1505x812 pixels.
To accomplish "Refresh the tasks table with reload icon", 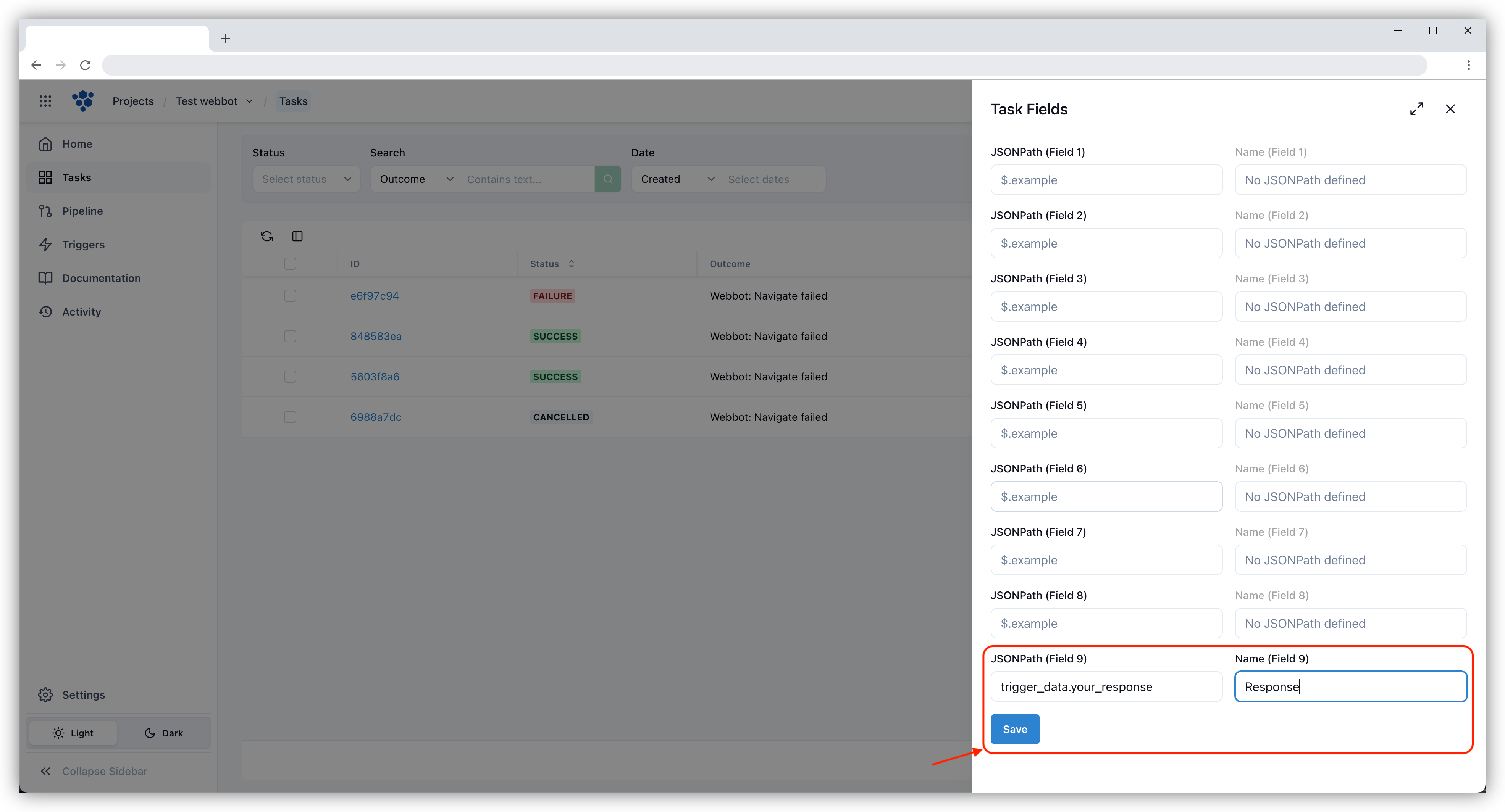I will coord(266,236).
